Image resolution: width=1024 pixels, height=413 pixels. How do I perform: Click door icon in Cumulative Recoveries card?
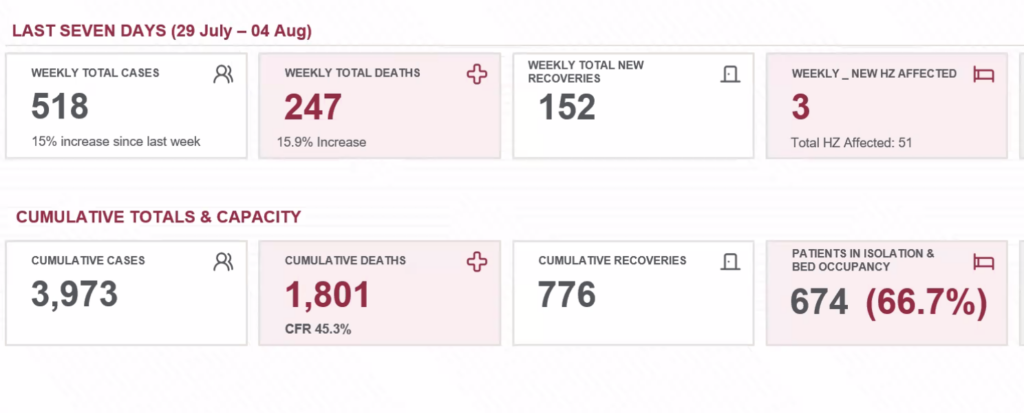tap(730, 262)
